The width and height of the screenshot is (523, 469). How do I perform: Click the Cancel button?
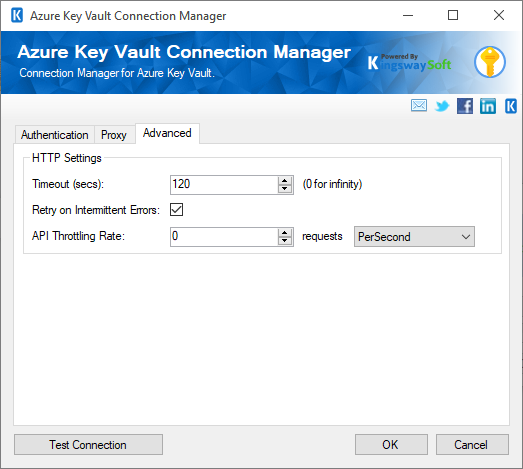(x=472, y=445)
